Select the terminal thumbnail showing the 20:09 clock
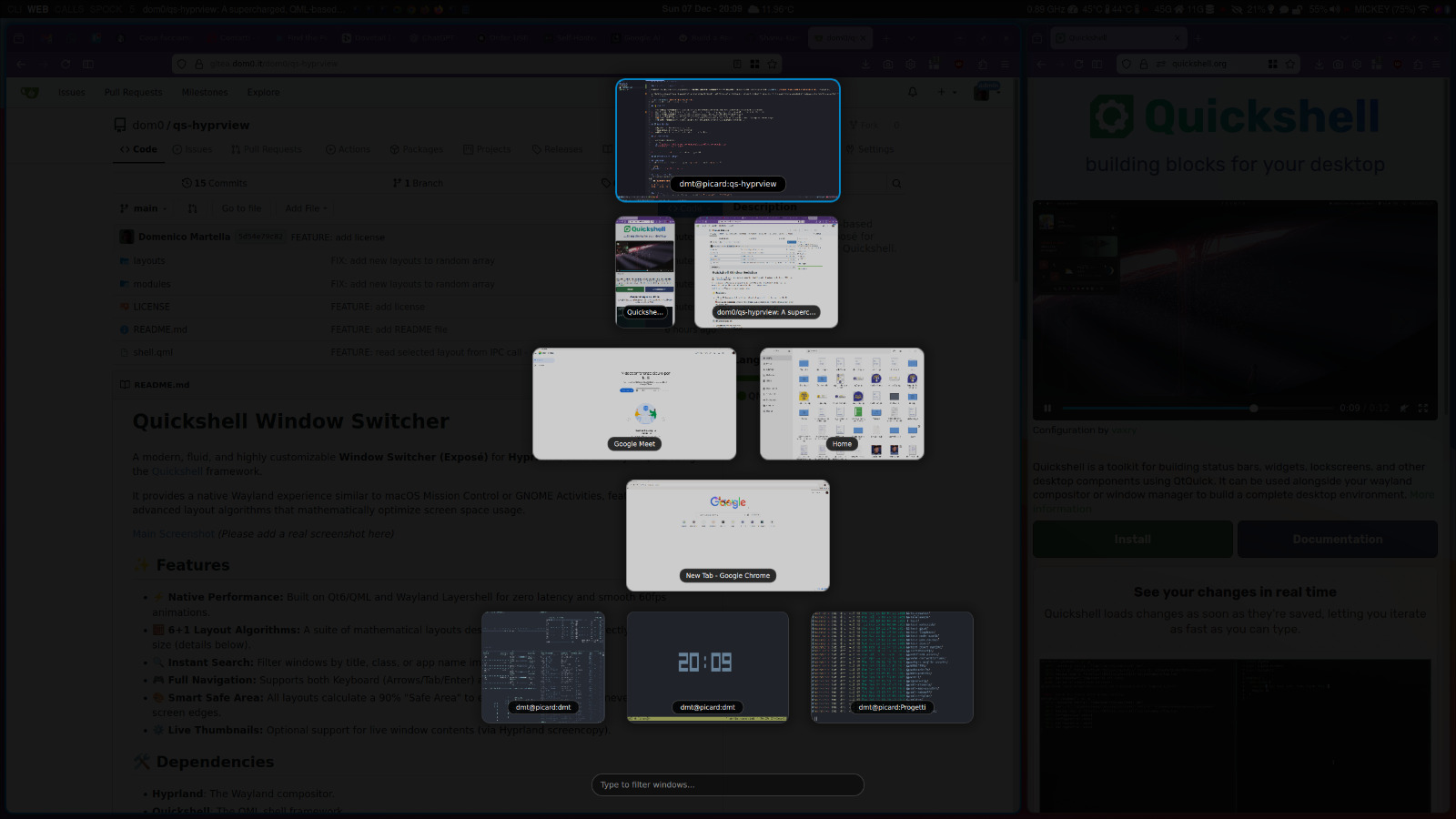Screen dimensions: 1456x819 (707, 667)
